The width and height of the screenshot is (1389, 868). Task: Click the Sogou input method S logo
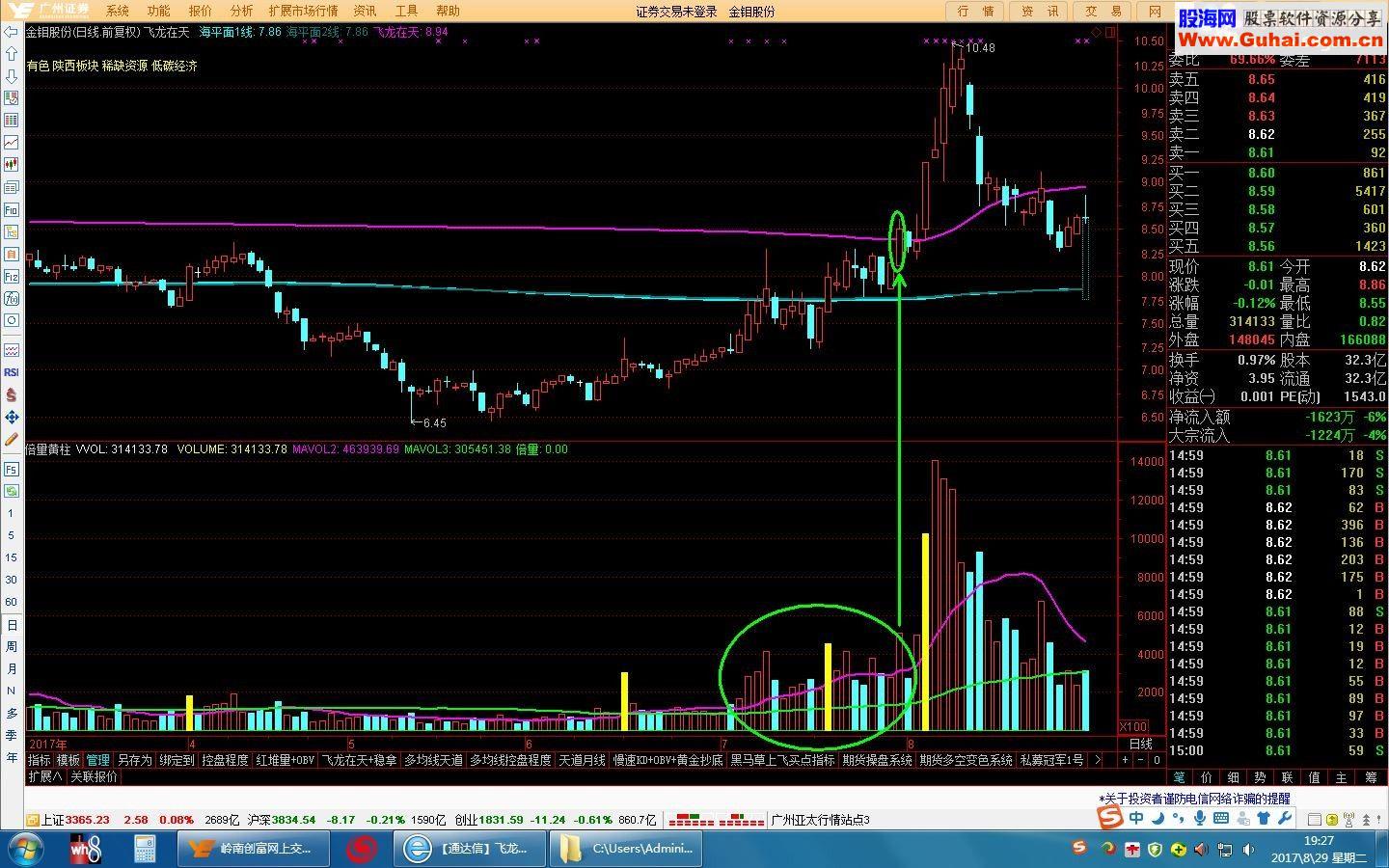[1110, 818]
